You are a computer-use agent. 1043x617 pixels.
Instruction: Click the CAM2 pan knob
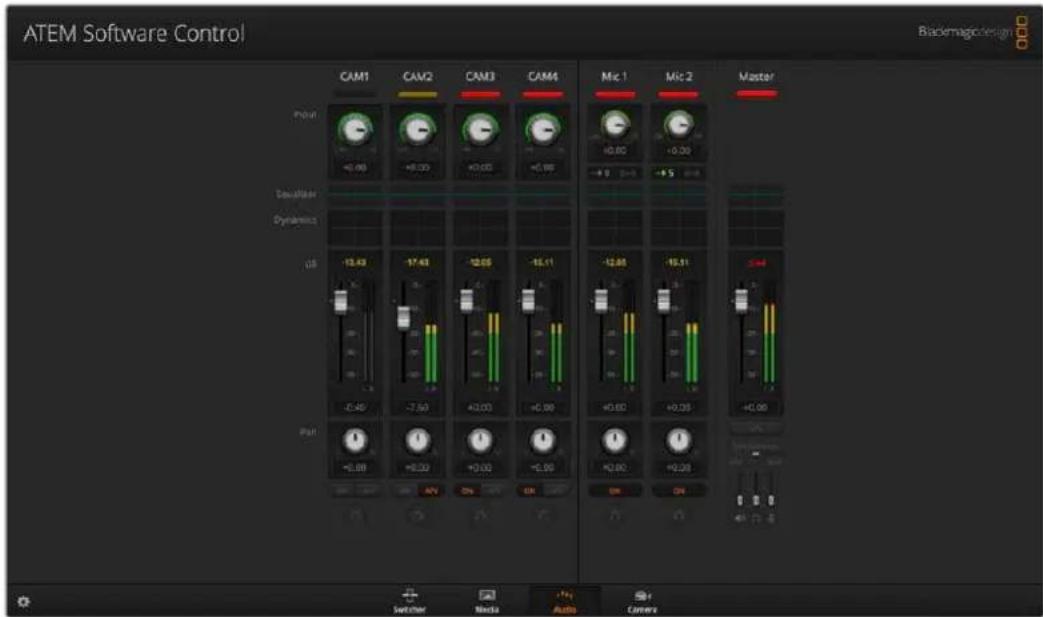coord(418,440)
